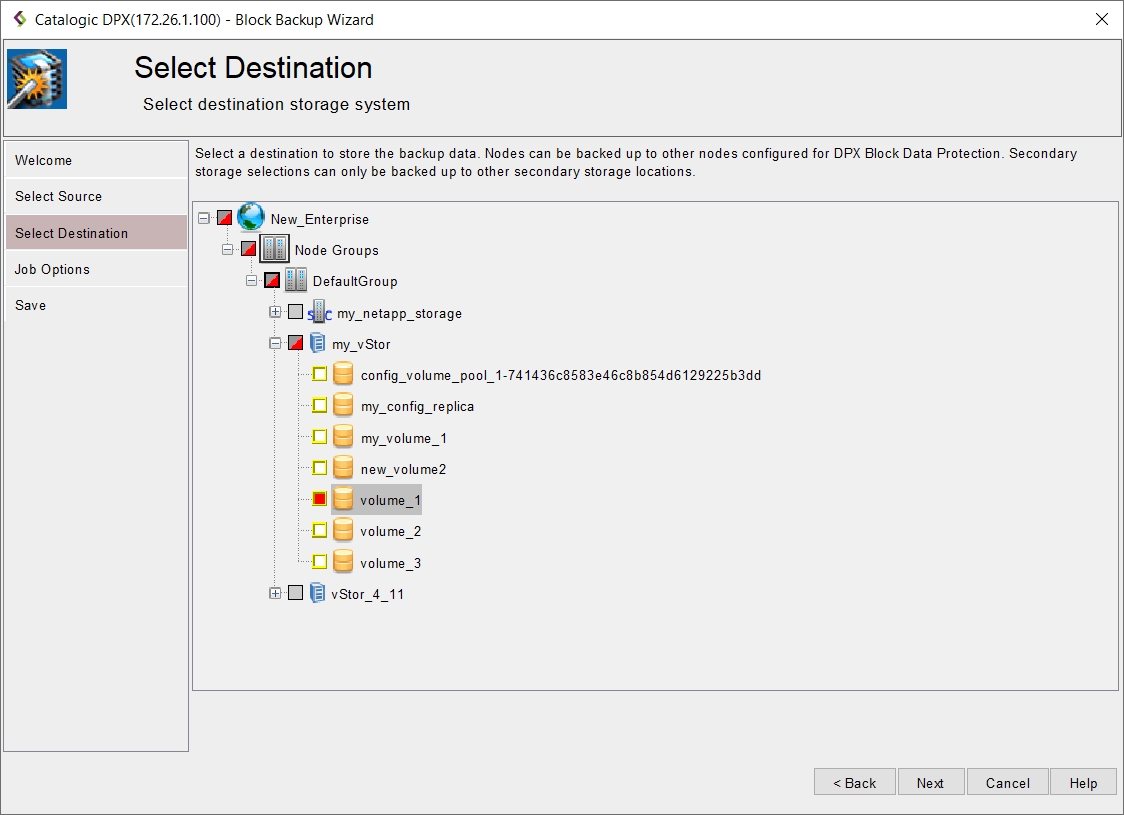
Task: Expand the my_netapp_storage tree node
Action: click(x=275, y=312)
